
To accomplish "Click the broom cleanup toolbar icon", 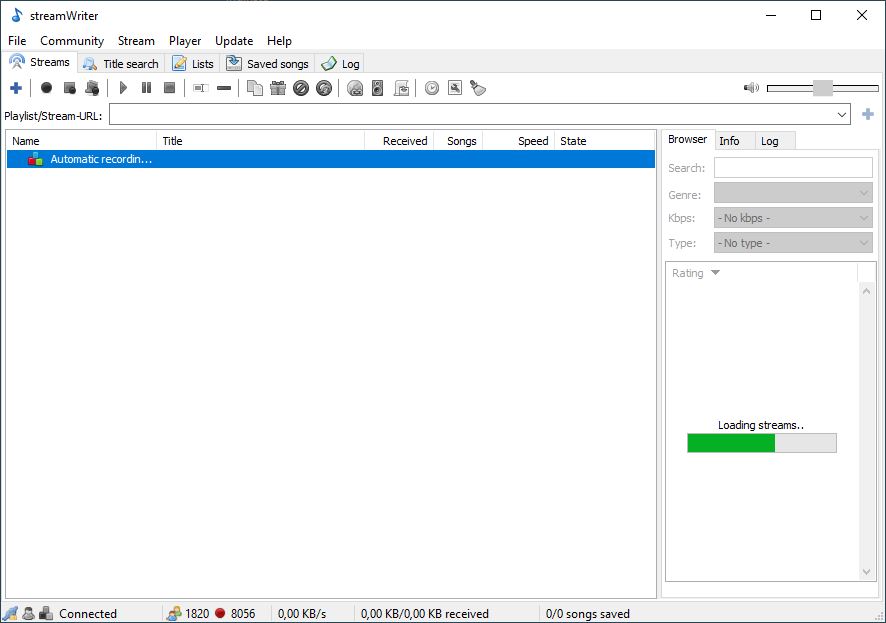I will [478, 88].
